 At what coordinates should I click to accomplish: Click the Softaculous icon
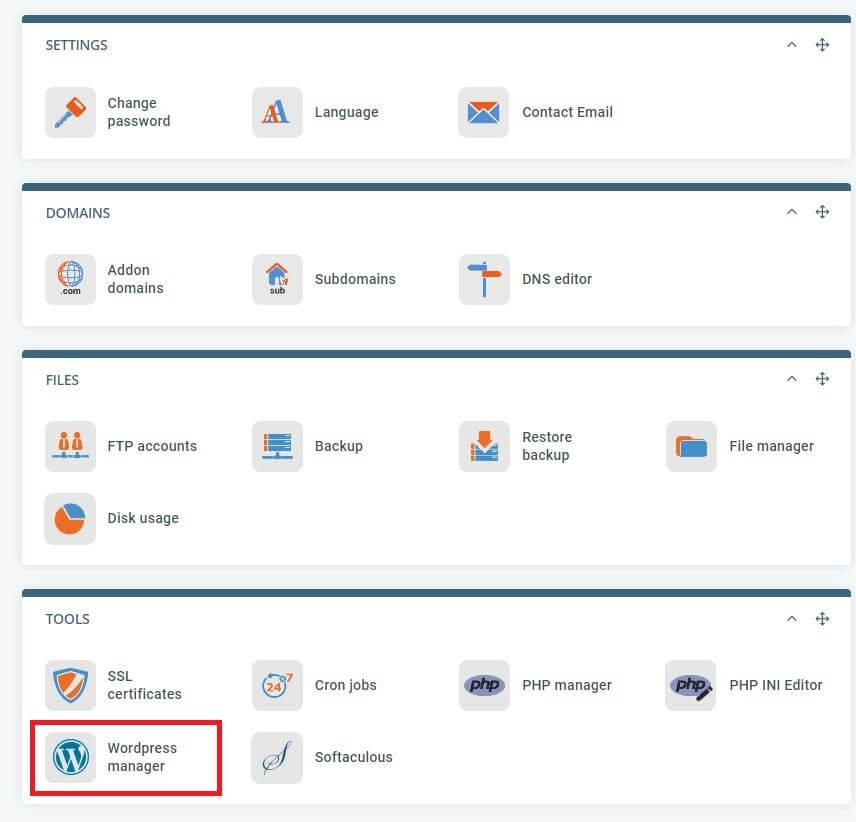click(x=277, y=758)
